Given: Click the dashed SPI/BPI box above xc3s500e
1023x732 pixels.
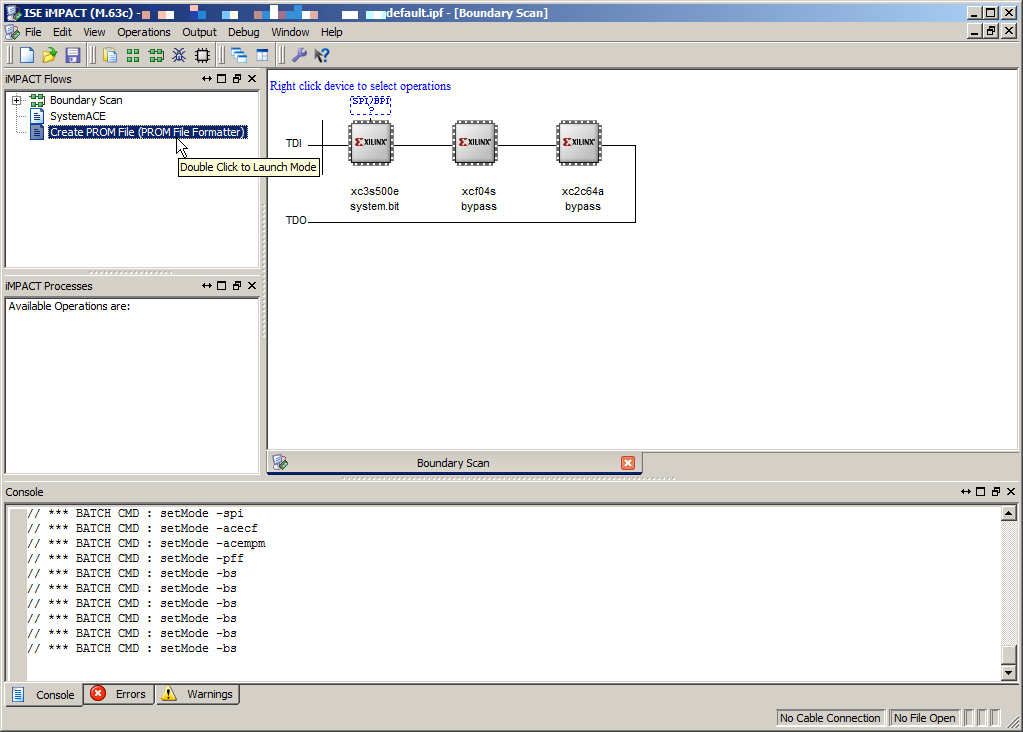Looking at the screenshot, I should coord(371,105).
